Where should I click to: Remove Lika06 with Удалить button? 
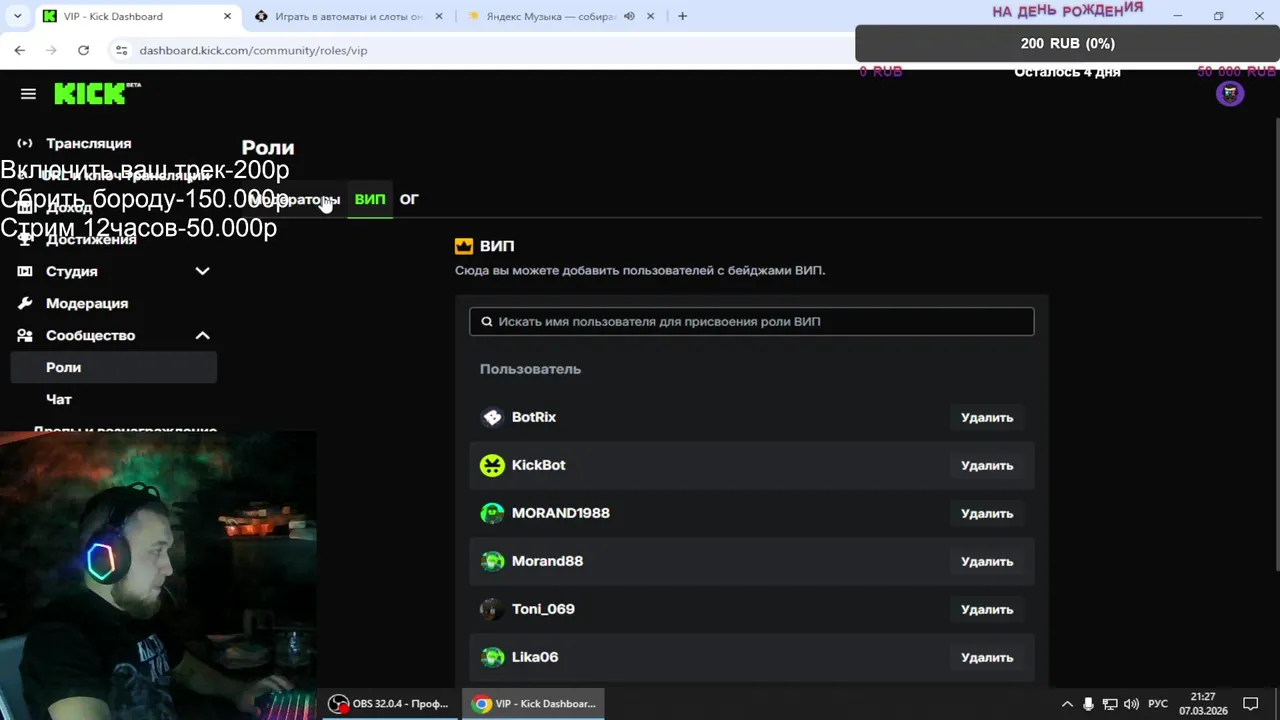coord(987,657)
